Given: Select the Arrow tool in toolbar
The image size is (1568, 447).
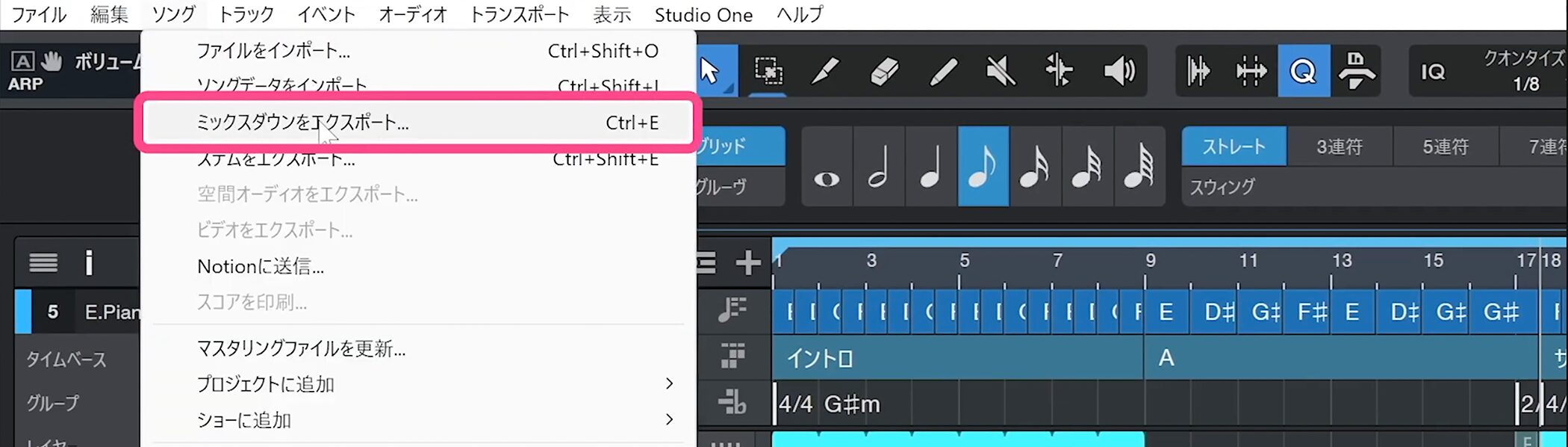Looking at the screenshot, I should tap(712, 71).
